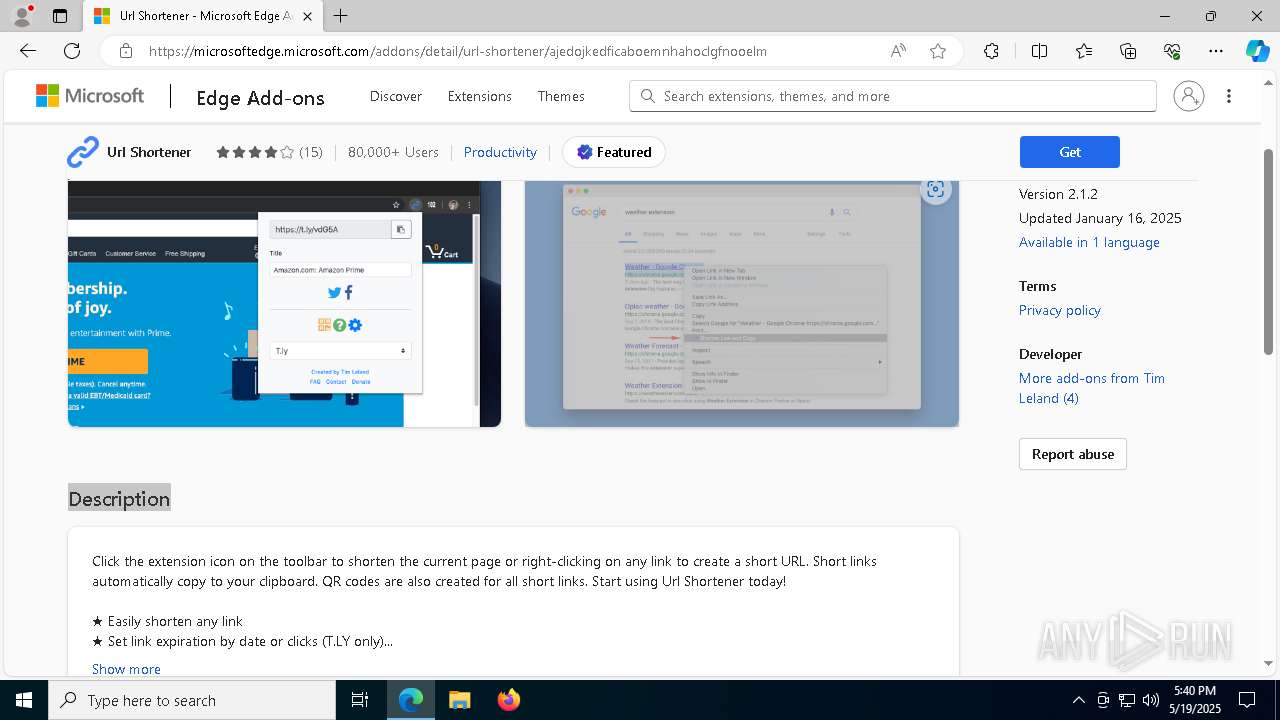Open the Productivity category link
1280x720 pixels.
pos(500,152)
